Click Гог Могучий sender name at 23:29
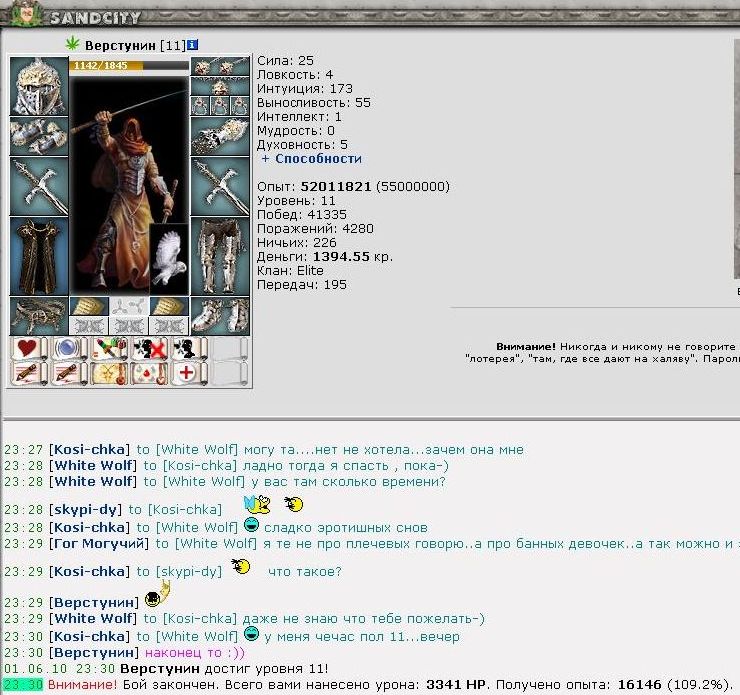Viewport: 740px width, 695px height. [x=99, y=544]
